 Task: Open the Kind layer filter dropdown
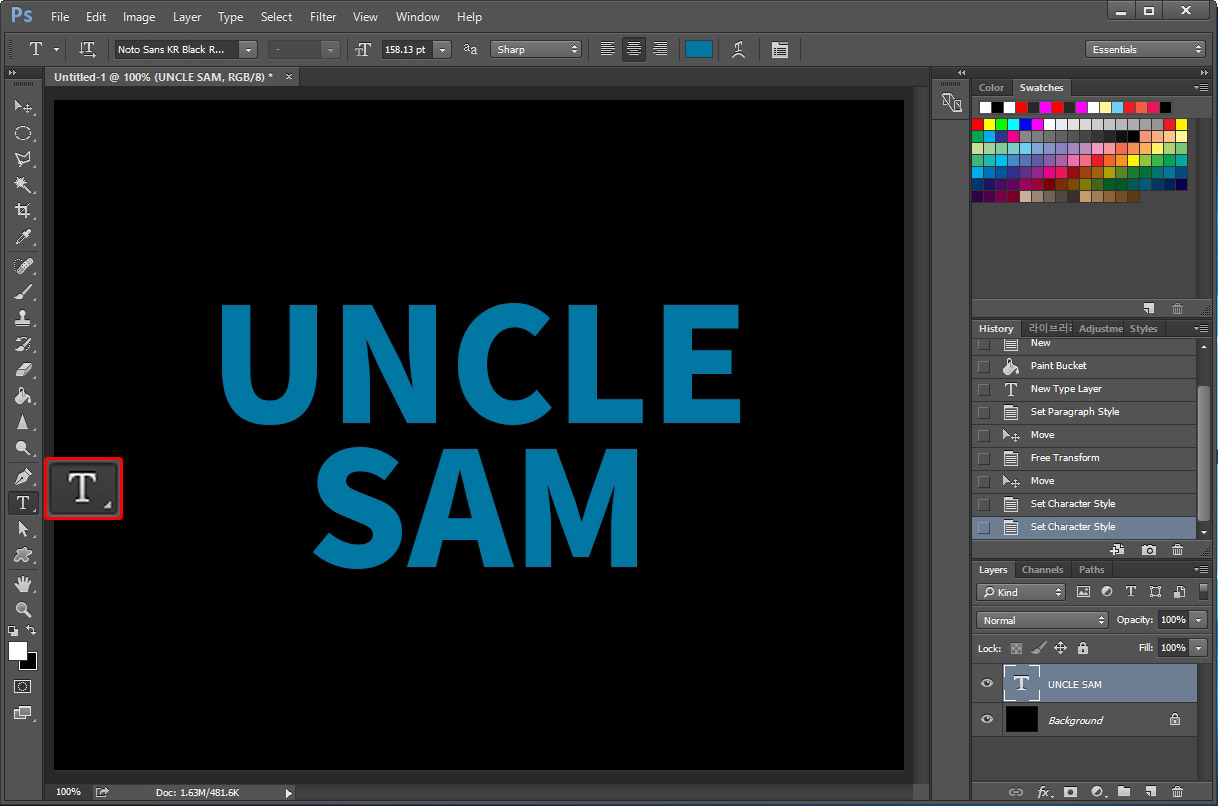pos(1021,592)
